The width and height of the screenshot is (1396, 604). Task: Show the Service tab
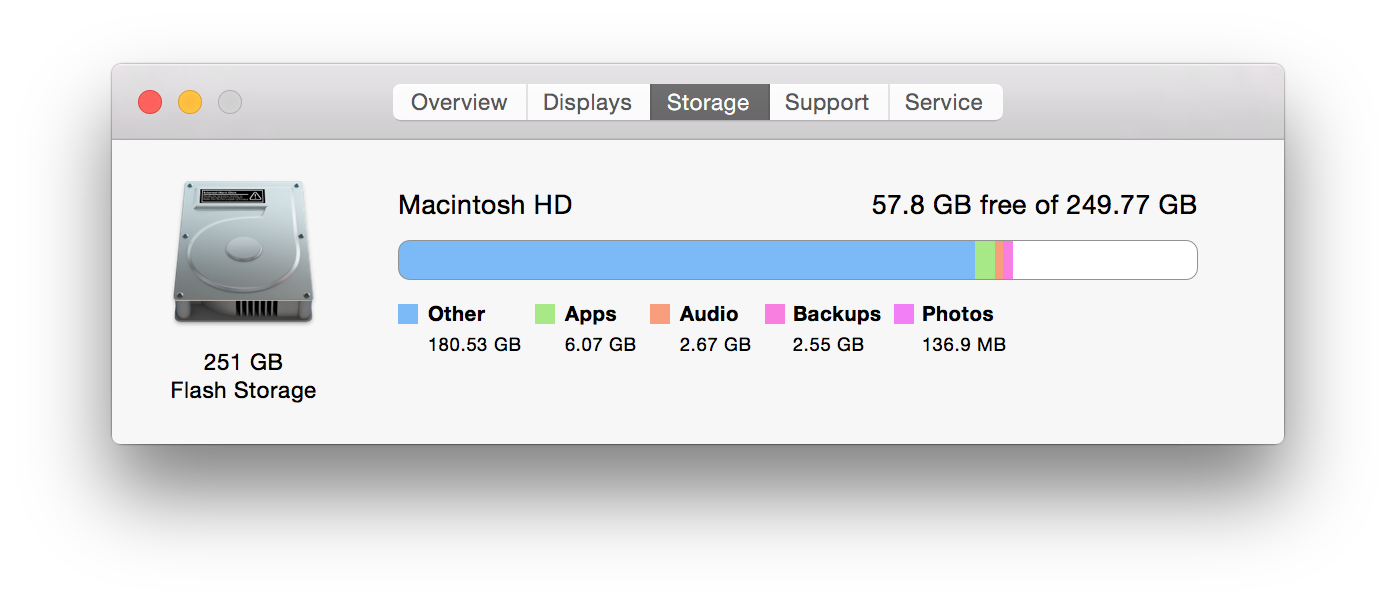click(x=943, y=102)
